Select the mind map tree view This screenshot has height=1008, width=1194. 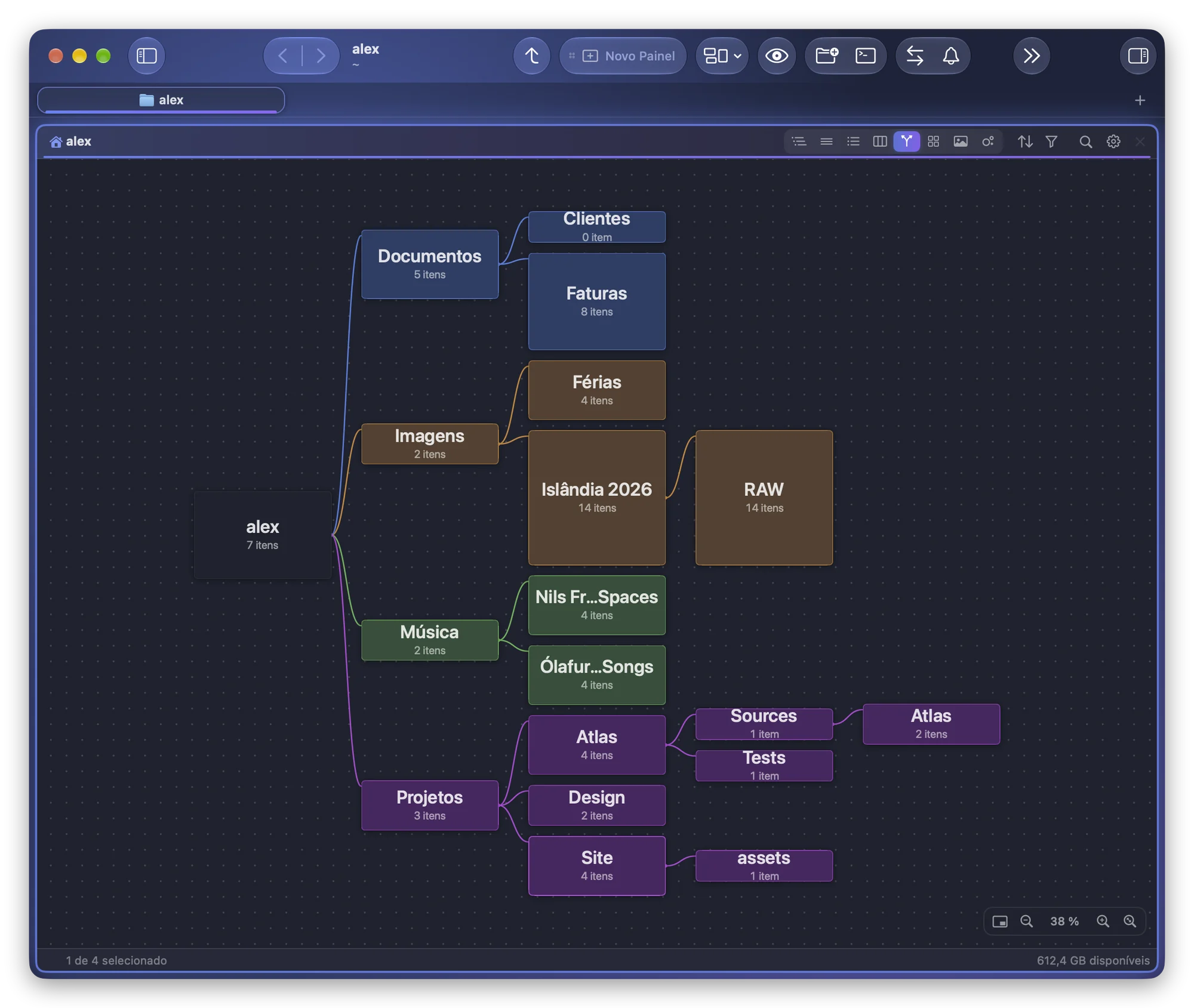click(x=906, y=141)
